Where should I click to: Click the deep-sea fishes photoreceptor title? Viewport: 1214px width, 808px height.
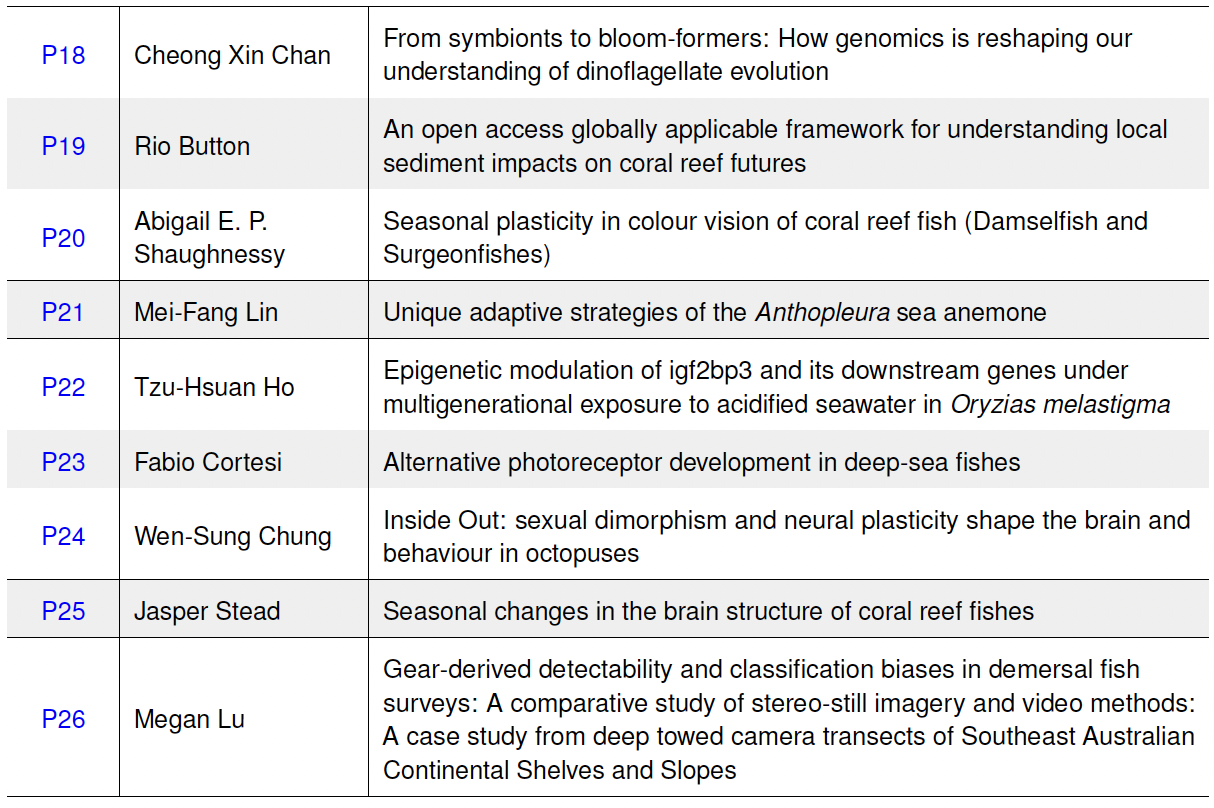701,462
